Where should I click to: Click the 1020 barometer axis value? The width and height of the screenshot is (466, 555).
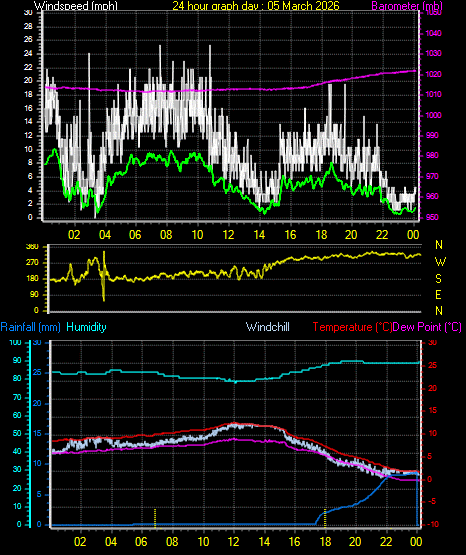click(433, 74)
